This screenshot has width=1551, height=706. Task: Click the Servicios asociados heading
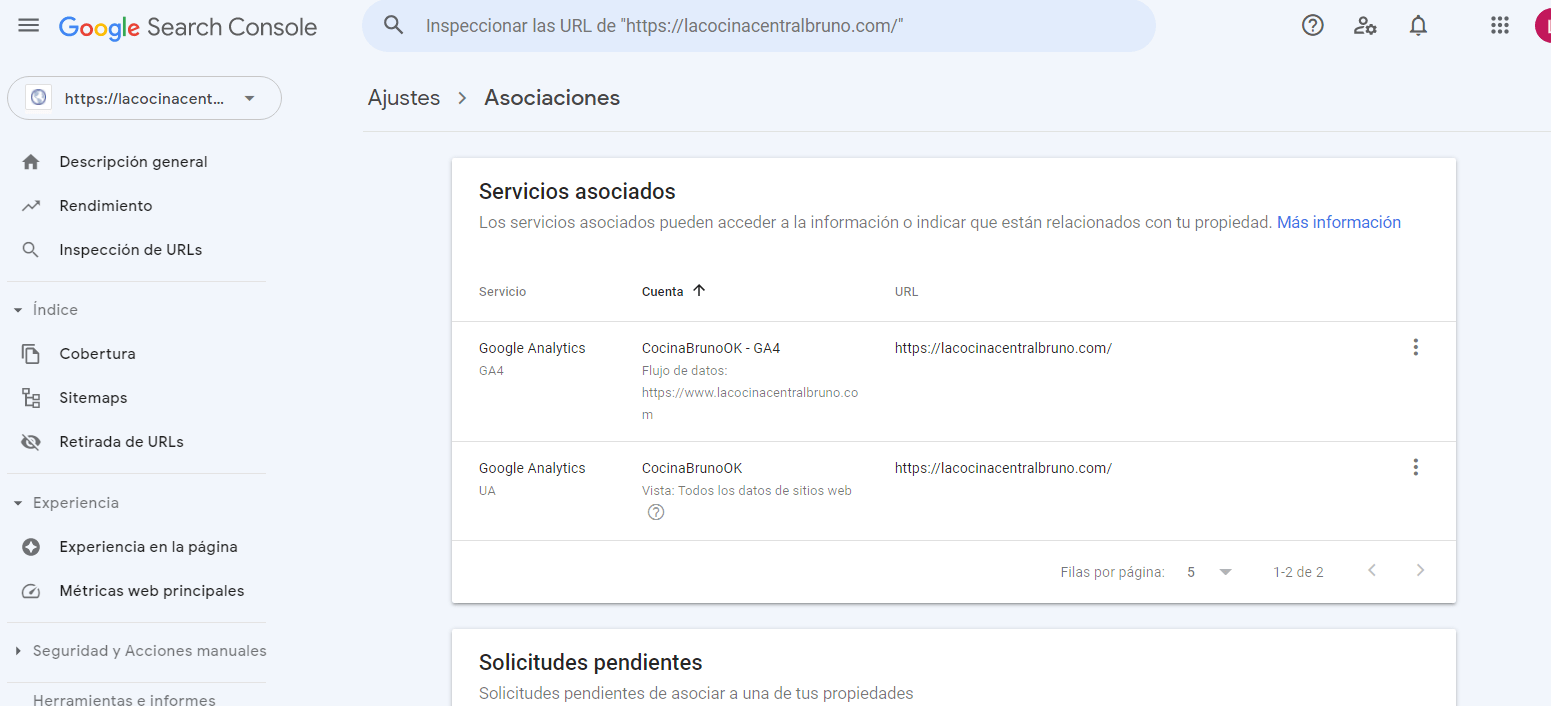pyautogui.click(x=577, y=191)
